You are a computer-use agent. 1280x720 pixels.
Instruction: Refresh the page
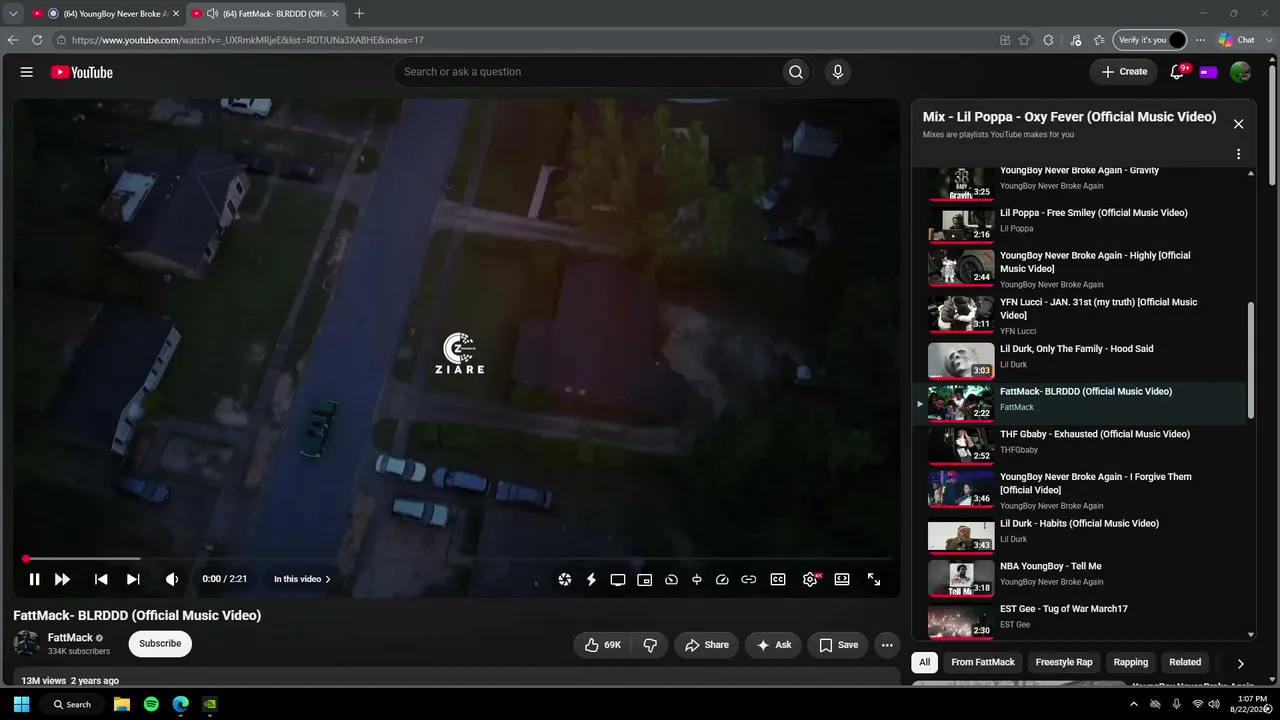[37, 40]
